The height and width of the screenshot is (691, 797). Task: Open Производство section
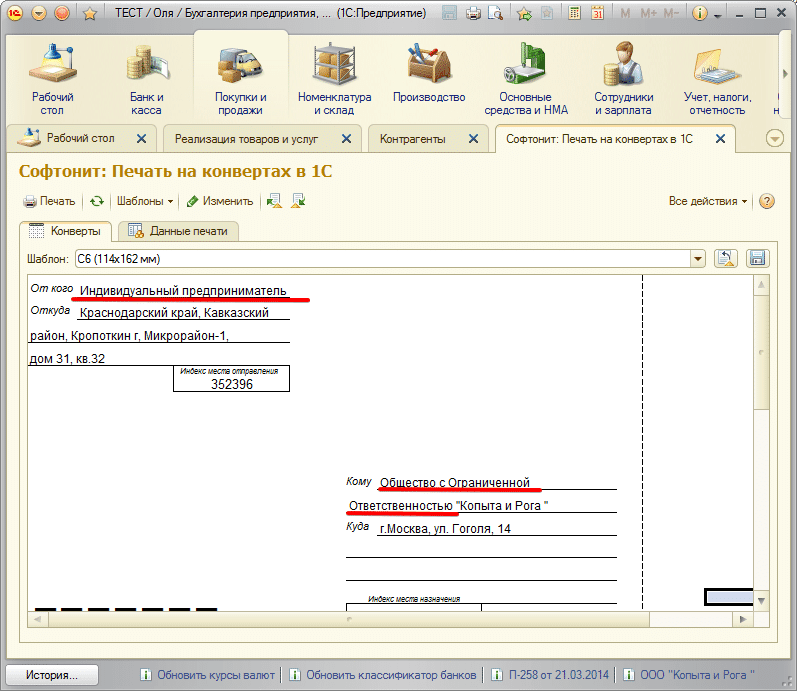(x=428, y=74)
